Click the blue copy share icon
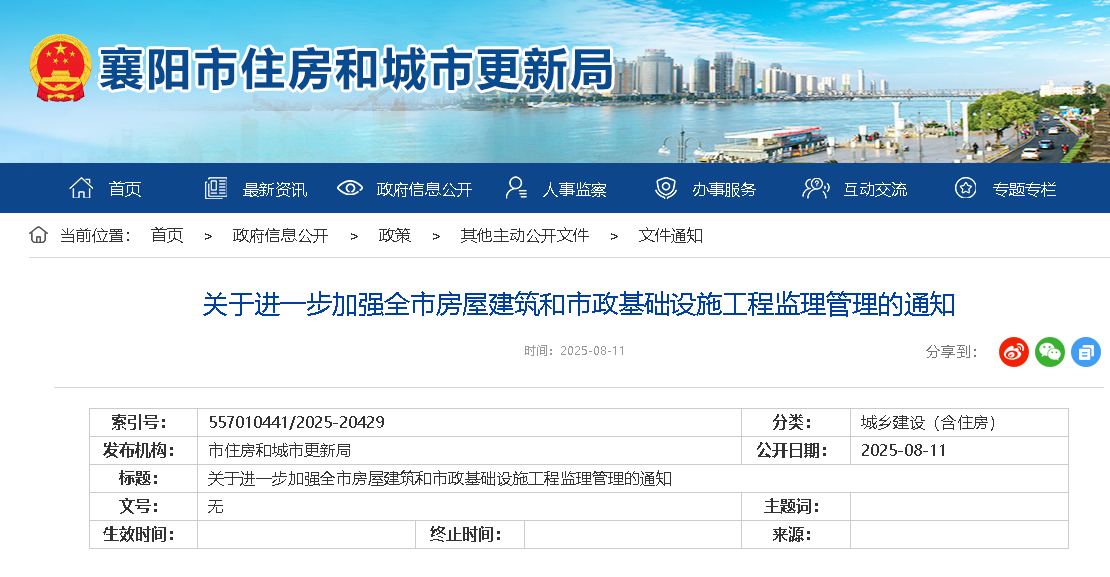 (1085, 351)
